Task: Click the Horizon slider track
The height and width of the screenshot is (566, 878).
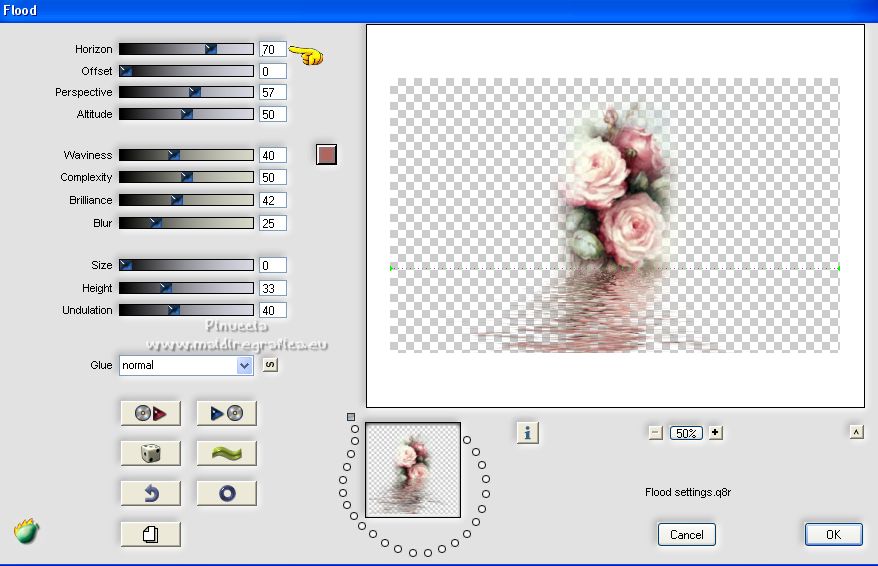Action: click(186, 49)
